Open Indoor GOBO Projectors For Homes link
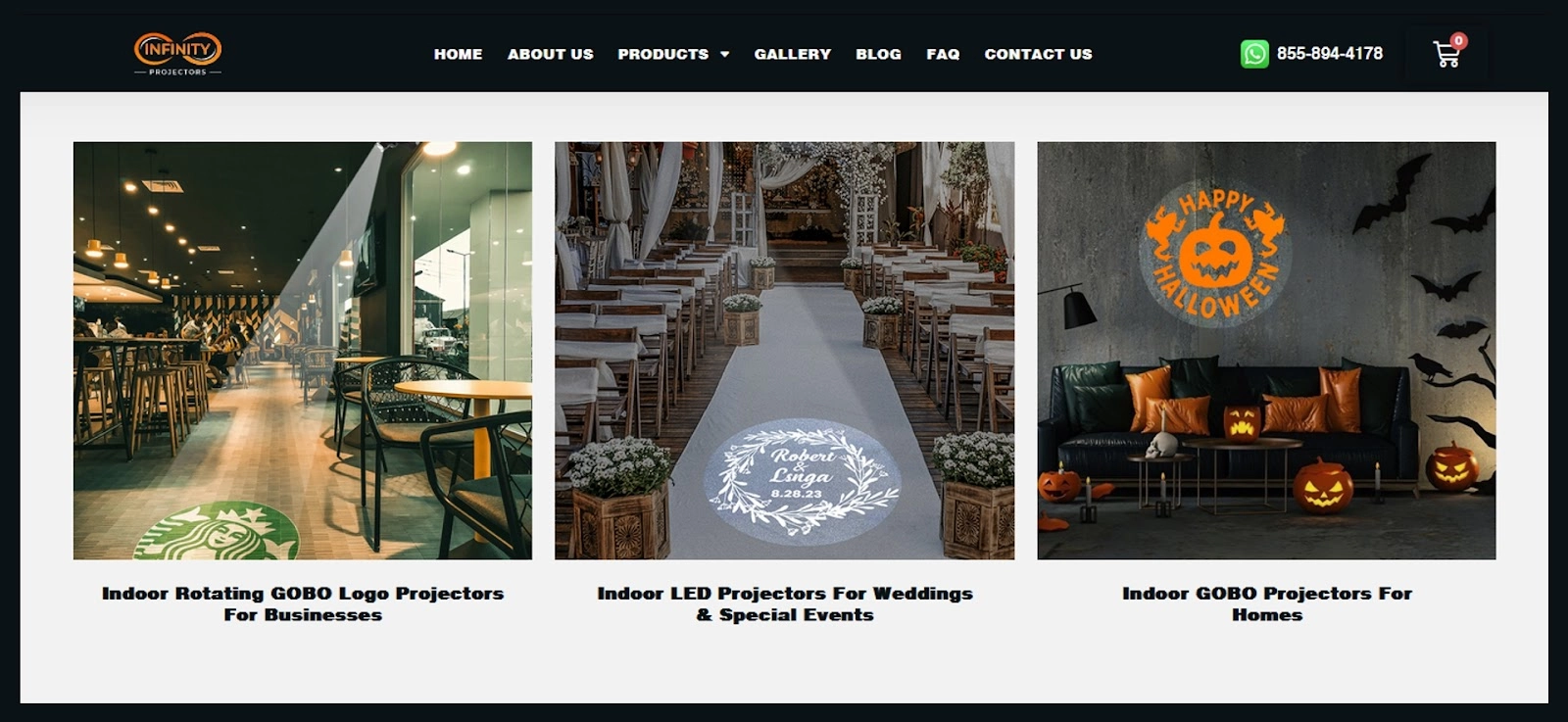 coord(1266,603)
